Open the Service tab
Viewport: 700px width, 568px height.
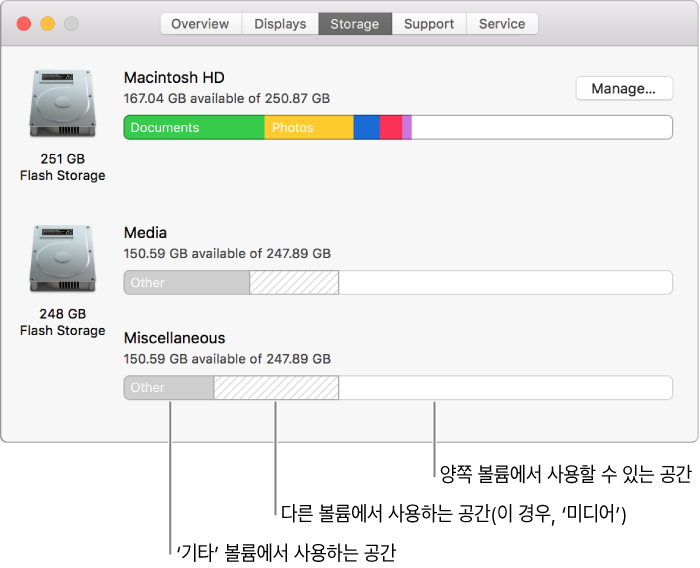pyautogui.click(x=502, y=24)
